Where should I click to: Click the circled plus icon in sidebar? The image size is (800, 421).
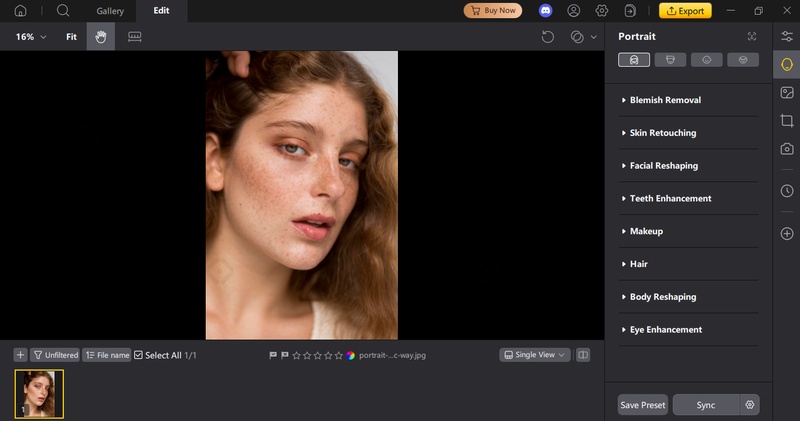(x=787, y=233)
